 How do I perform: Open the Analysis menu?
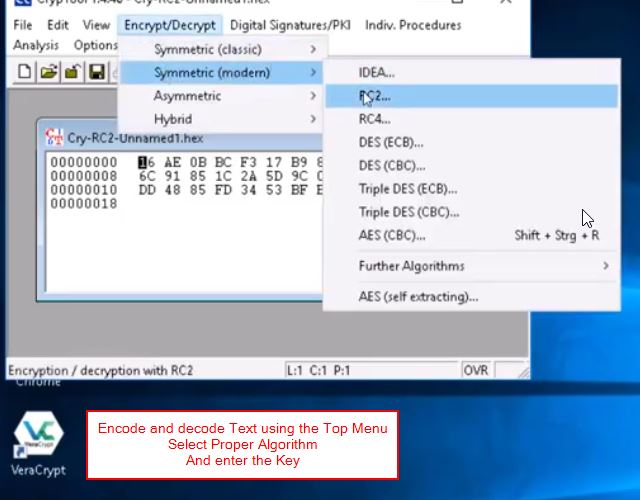pos(36,45)
